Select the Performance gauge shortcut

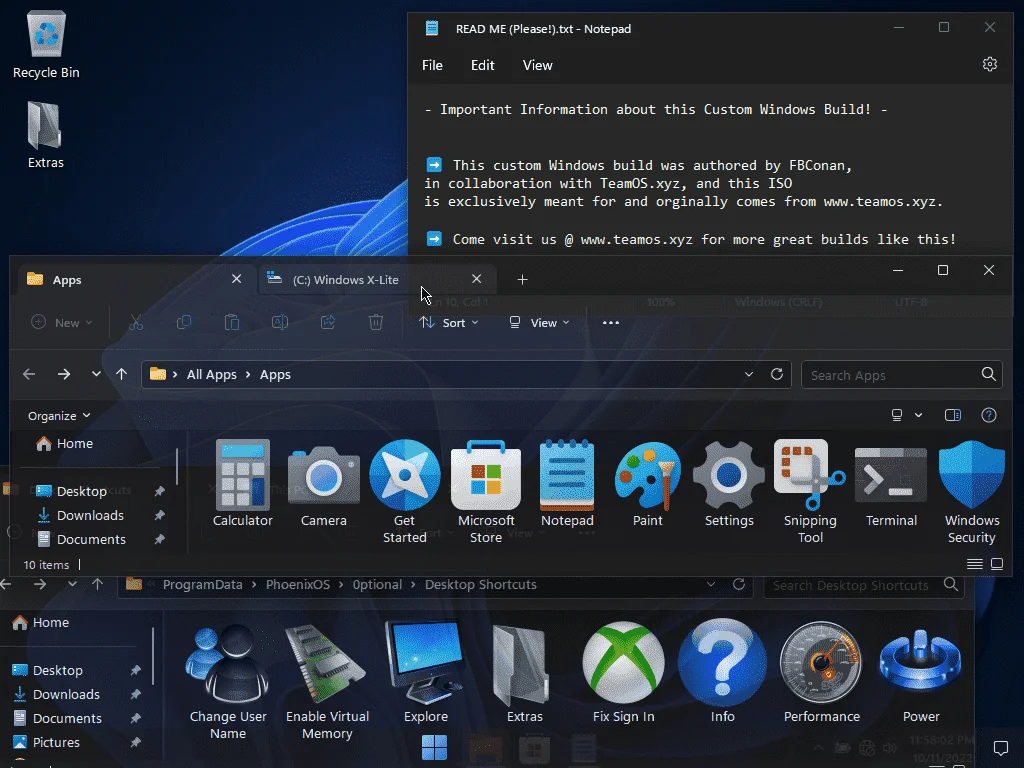coord(822,672)
